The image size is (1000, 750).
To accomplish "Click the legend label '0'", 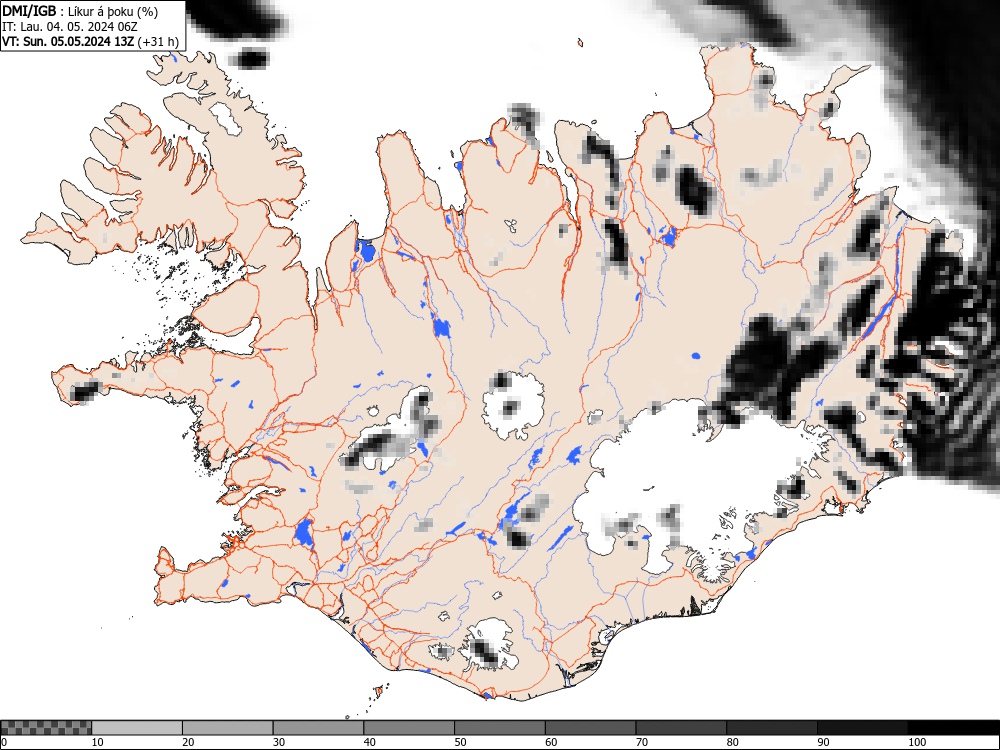I will (x=4, y=742).
